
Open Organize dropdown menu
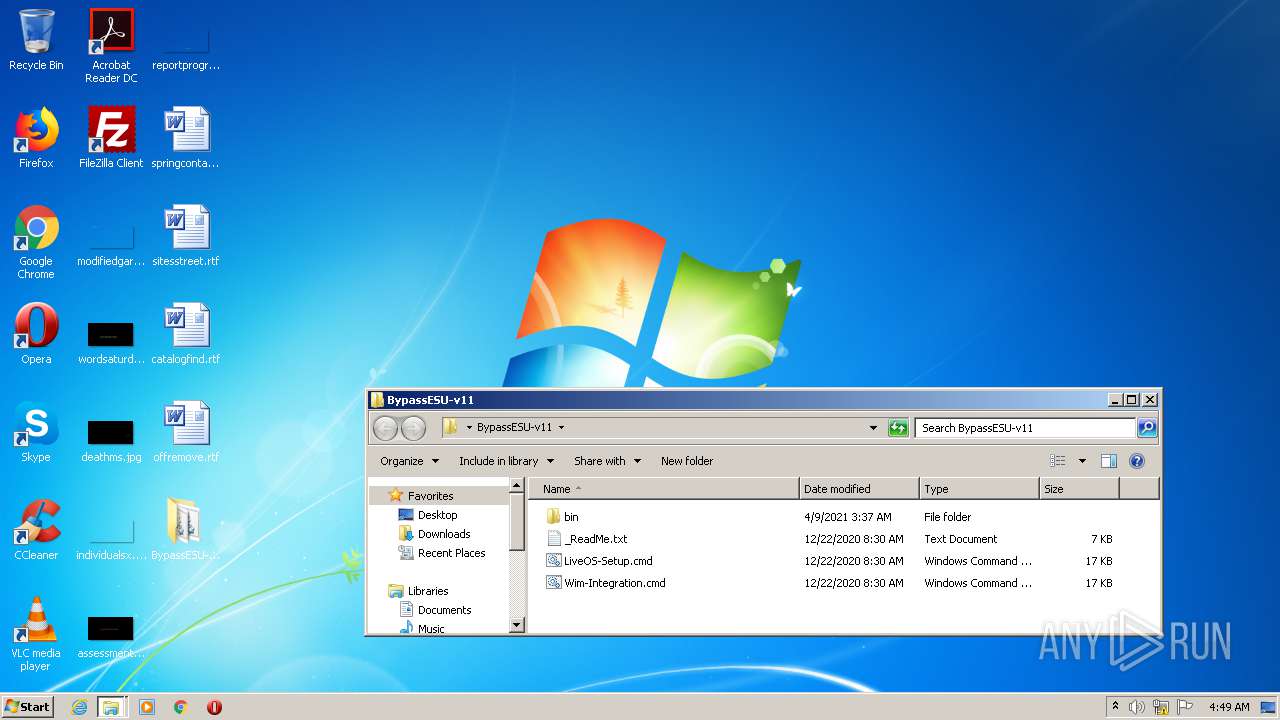click(x=409, y=461)
